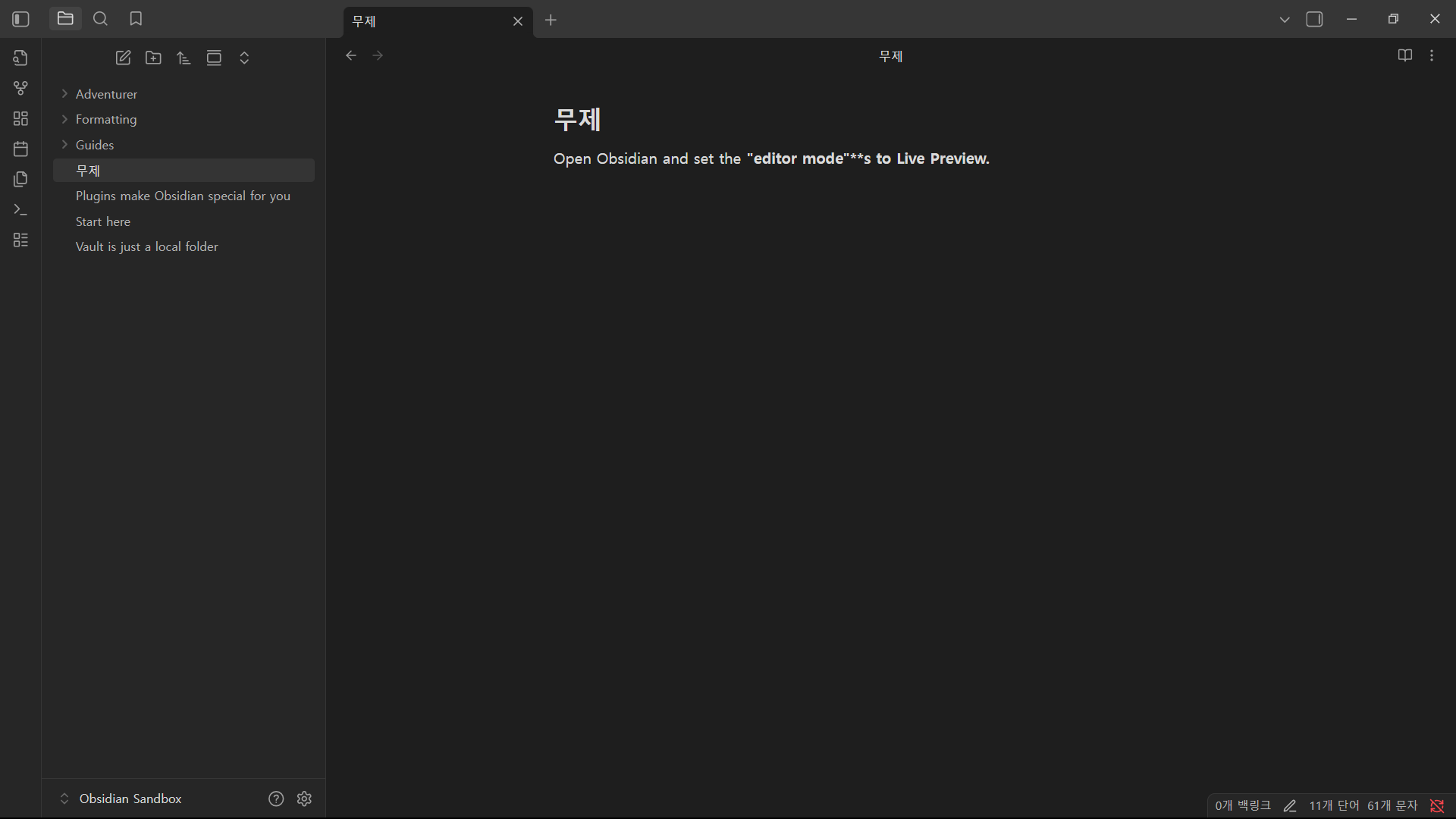This screenshot has width=1456, height=819.
Task: Open graph view from the ribbon
Action: pos(20,88)
